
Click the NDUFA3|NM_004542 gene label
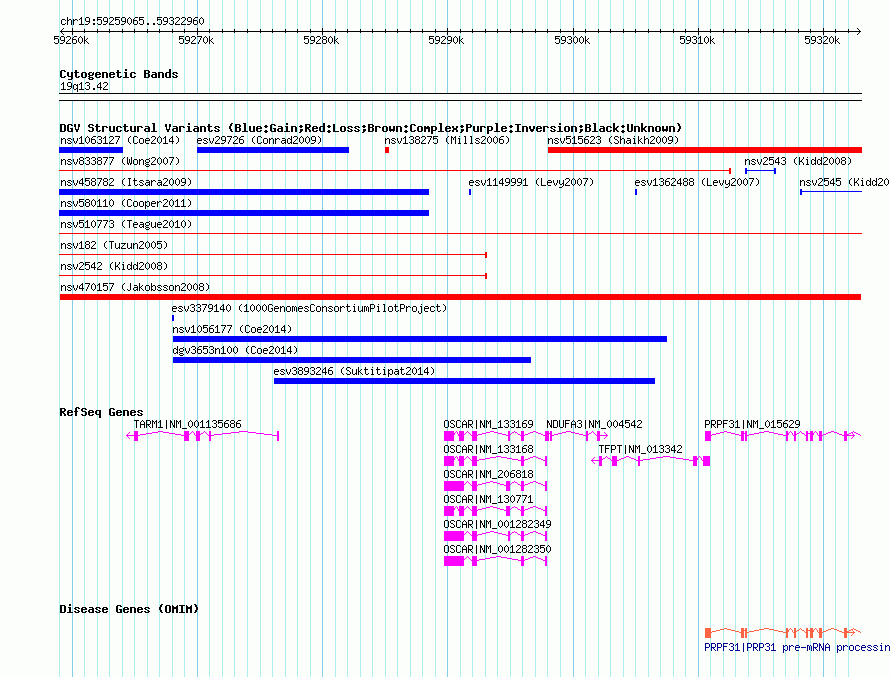pos(594,424)
